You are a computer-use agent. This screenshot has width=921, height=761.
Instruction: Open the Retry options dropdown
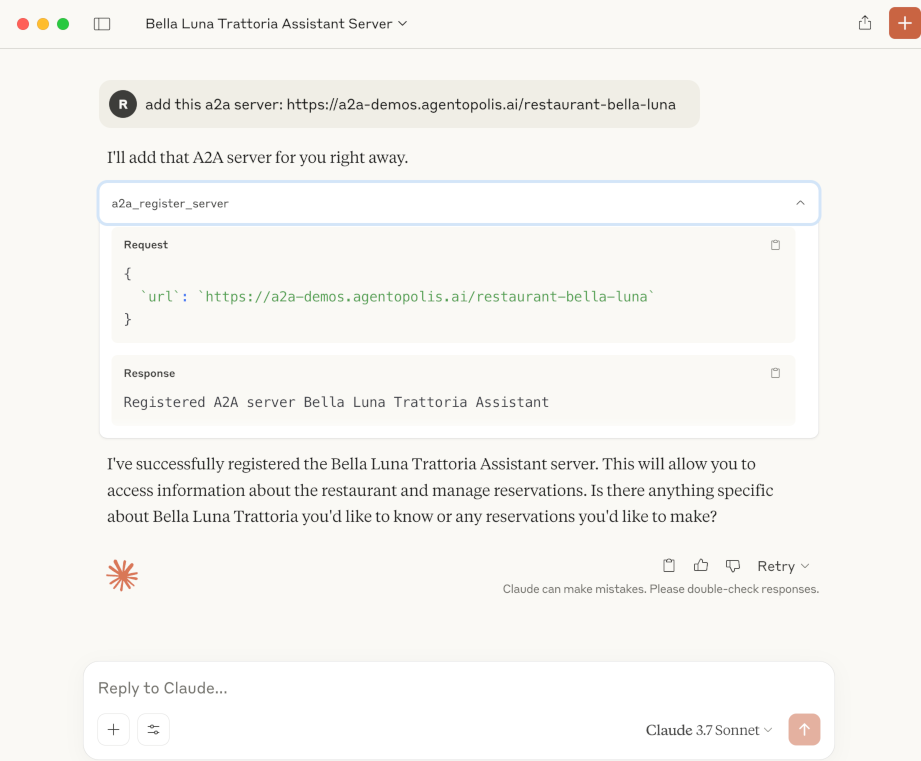click(x=784, y=566)
